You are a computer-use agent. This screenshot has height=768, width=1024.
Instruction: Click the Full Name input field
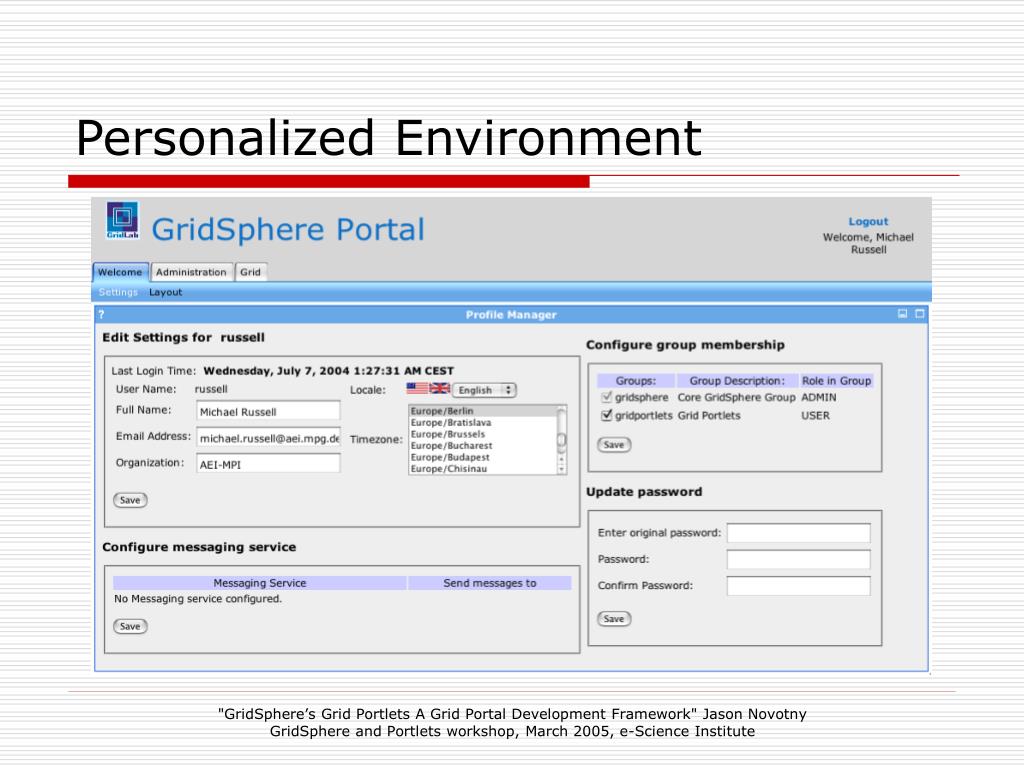click(268, 411)
